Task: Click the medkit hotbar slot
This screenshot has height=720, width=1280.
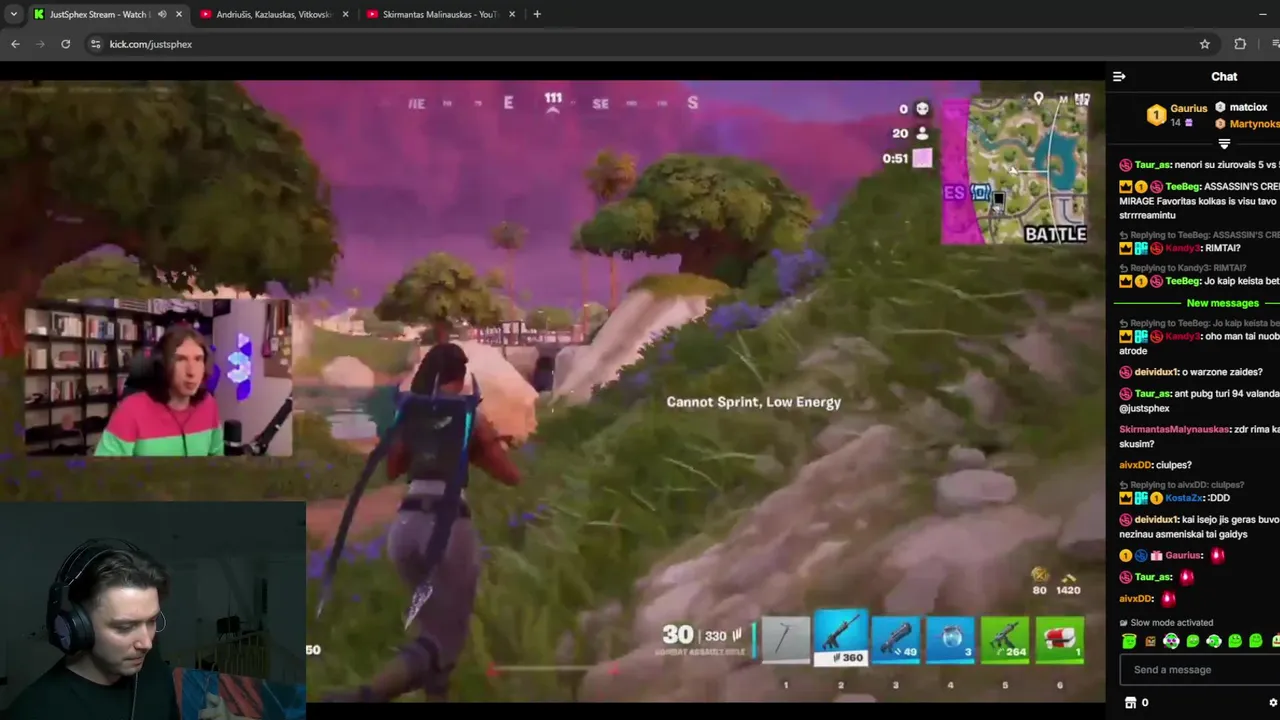Action: [x=1059, y=640]
